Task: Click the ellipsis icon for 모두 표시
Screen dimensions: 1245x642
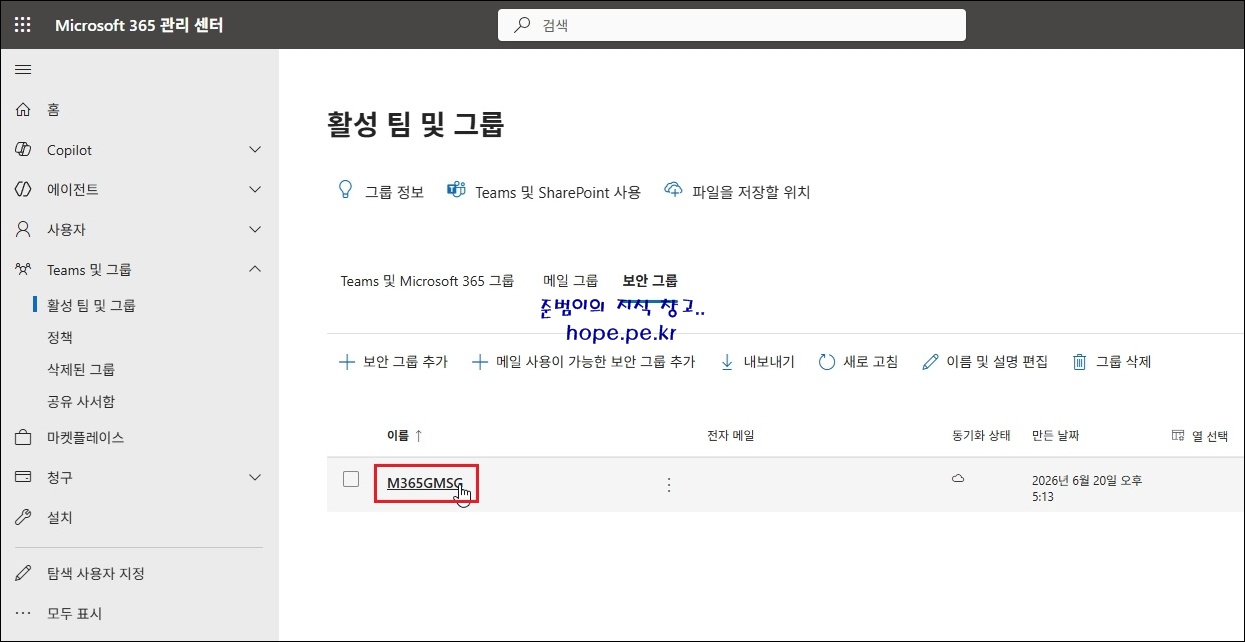Action: [23, 613]
